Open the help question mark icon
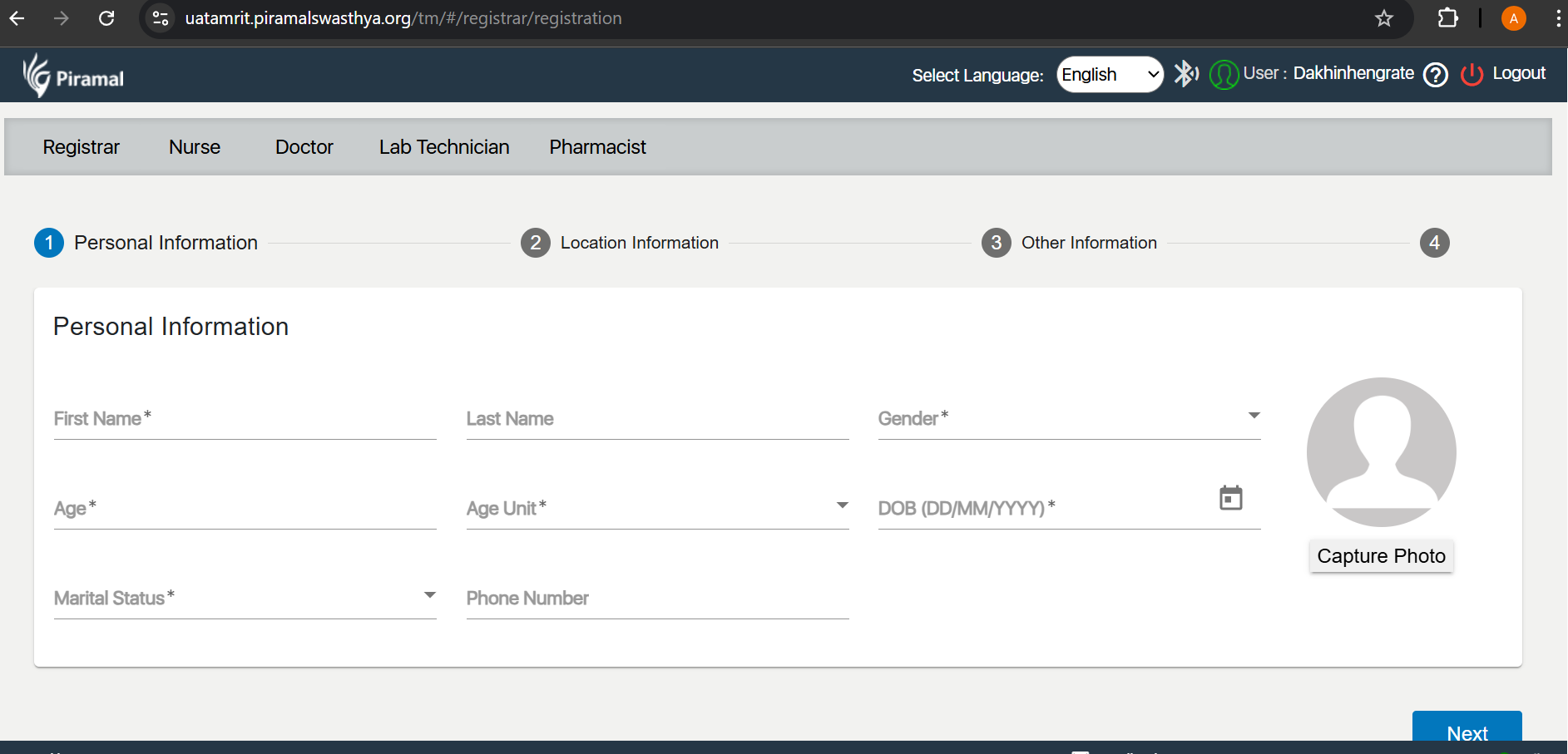This screenshot has height=754, width=1568. pyautogui.click(x=1435, y=75)
